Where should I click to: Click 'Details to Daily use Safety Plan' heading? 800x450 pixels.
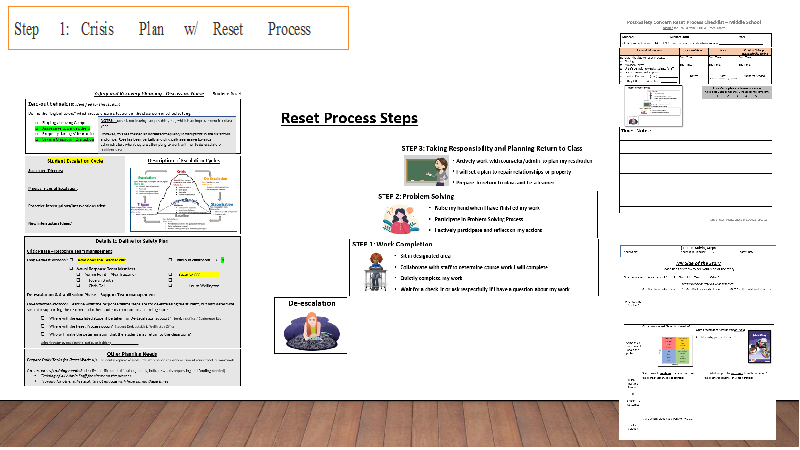pyautogui.click(x=132, y=241)
